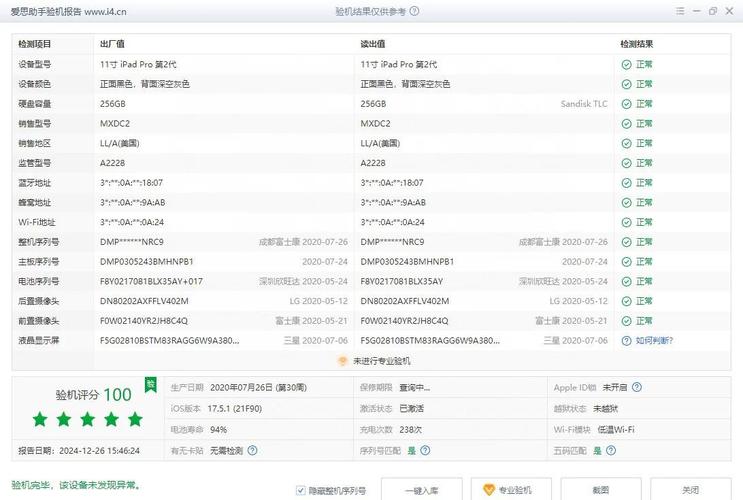Click the 已激活 activation status value
This screenshot has width=743, height=500.
[x=411, y=409]
